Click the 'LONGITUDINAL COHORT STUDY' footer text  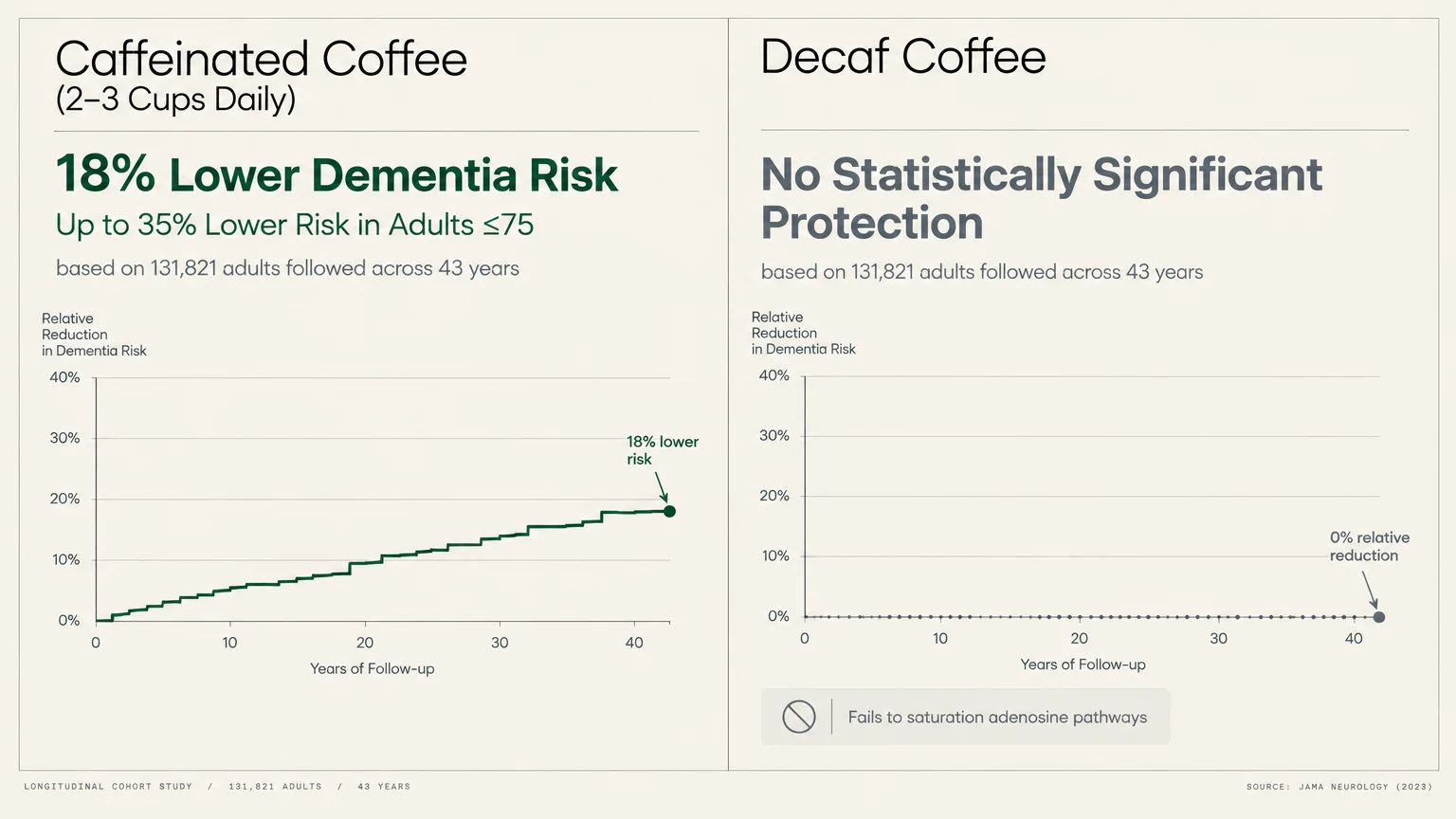(x=108, y=787)
